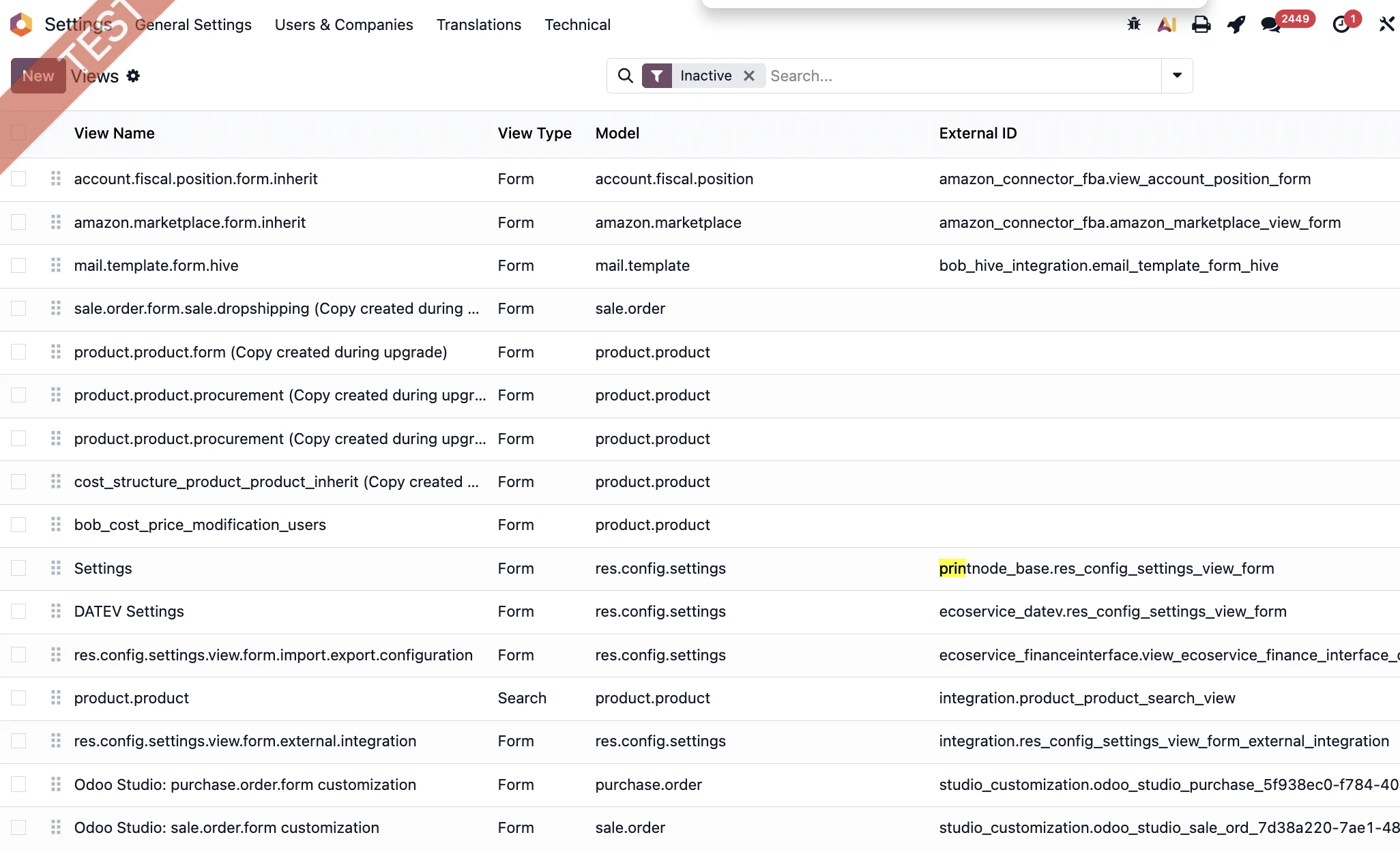The height and width of the screenshot is (850, 1400).
Task: Click the purchase.order model cell
Action: click(x=648, y=785)
